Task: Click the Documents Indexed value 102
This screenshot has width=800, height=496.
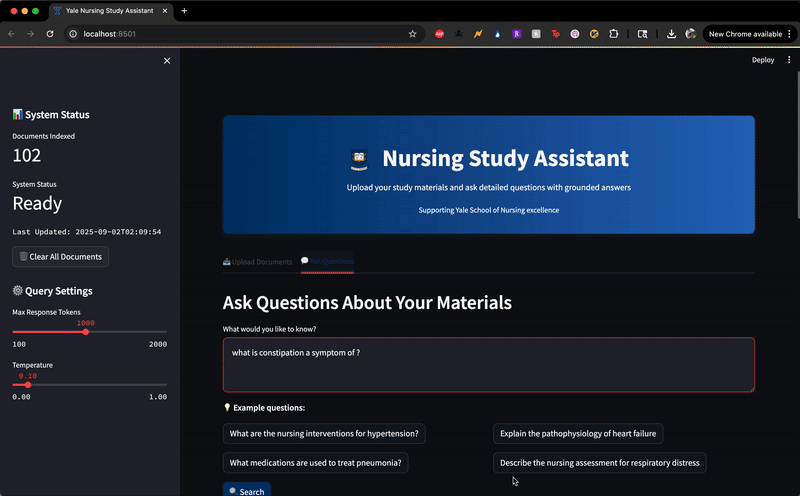Action: (x=27, y=156)
